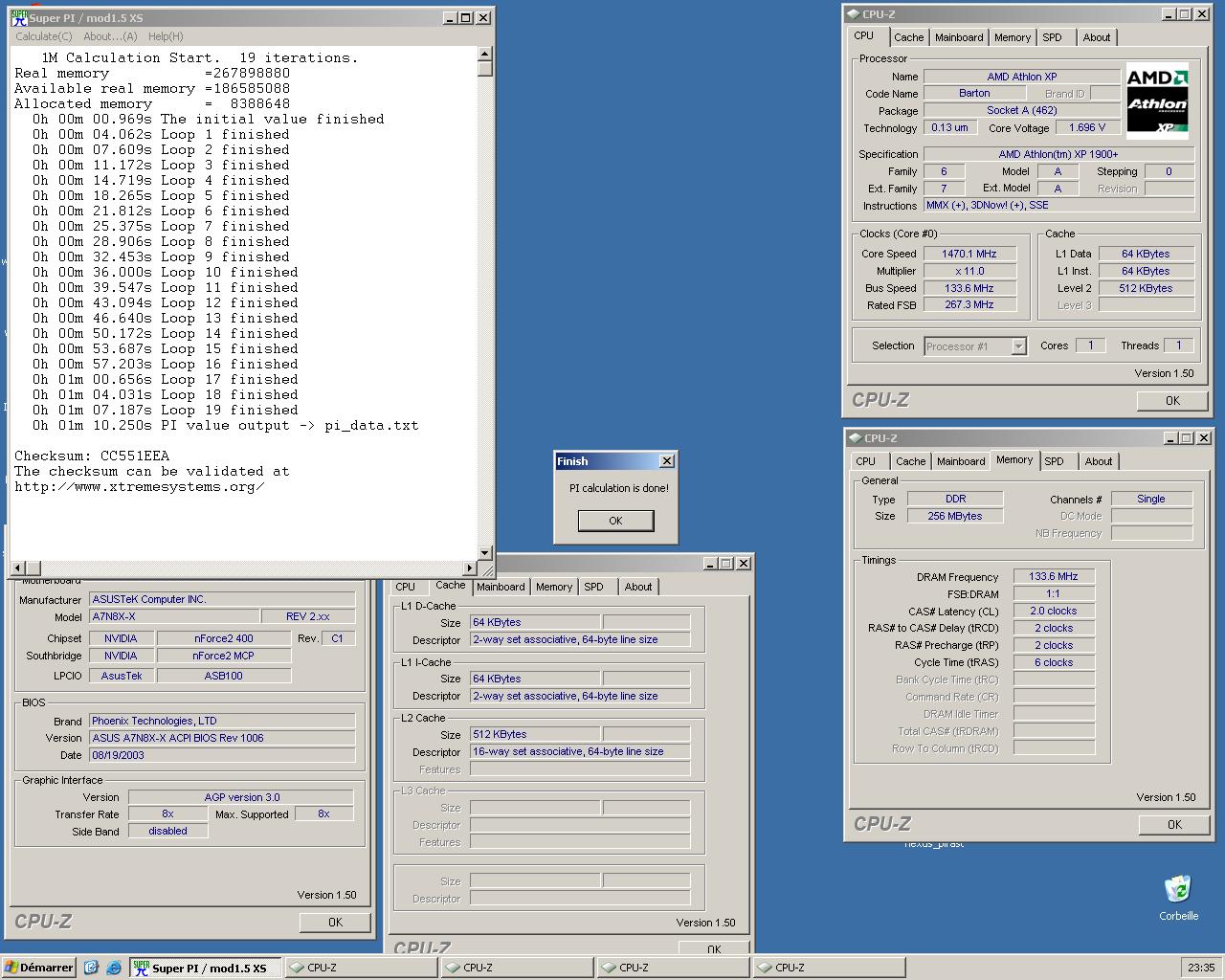
Task: Click the BIOS date field 08/19/2003
Action: click(x=222, y=755)
